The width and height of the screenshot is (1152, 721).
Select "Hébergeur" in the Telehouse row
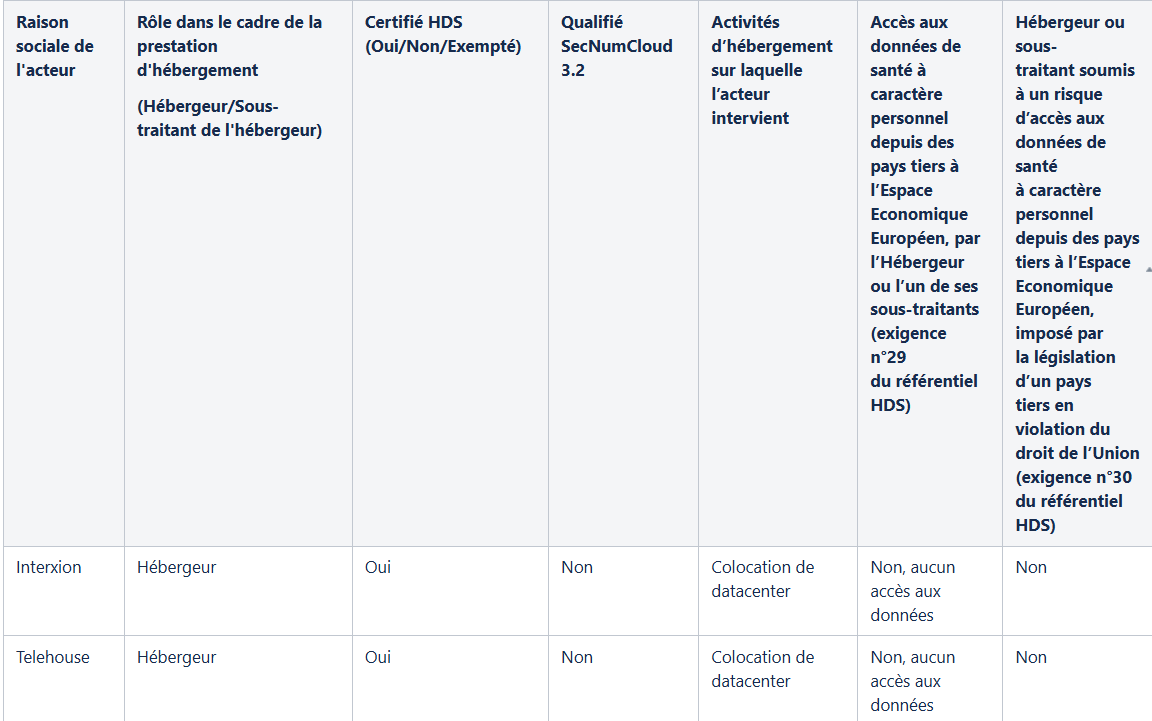pos(176,657)
